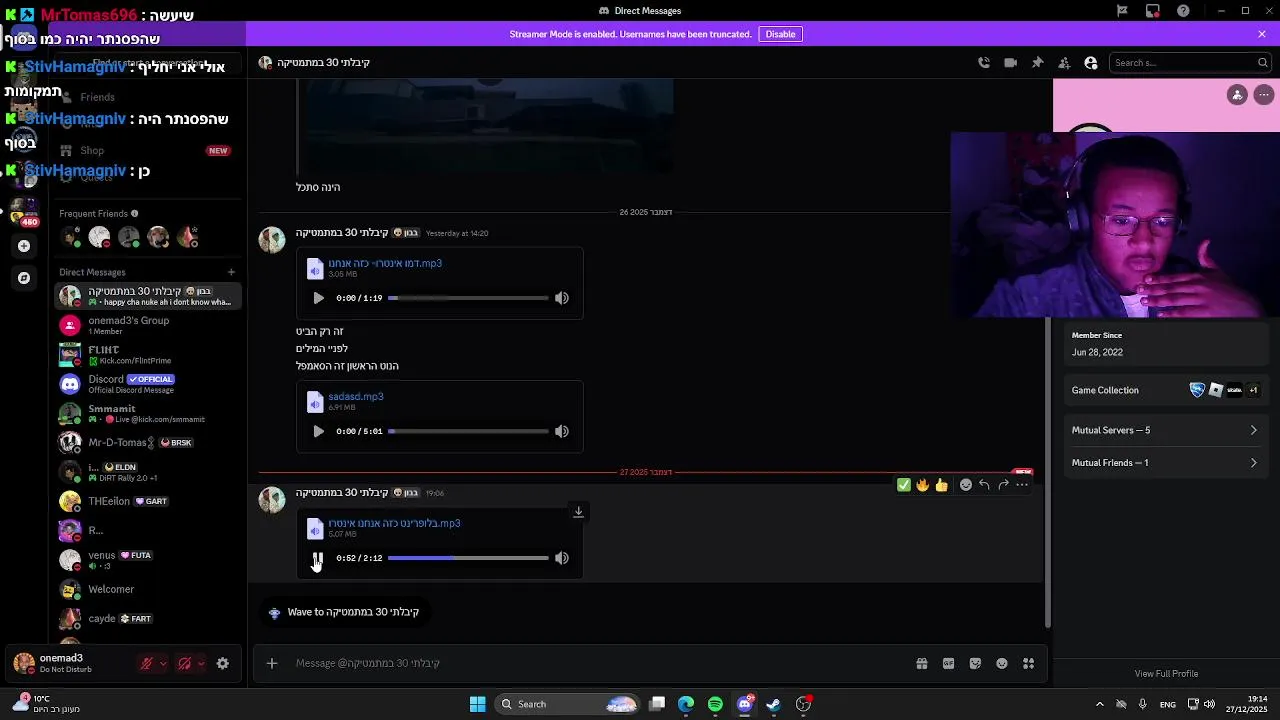The width and height of the screenshot is (1280, 720).
Task: Play the 1:19 mp3 audio file
Action: point(318,298)
